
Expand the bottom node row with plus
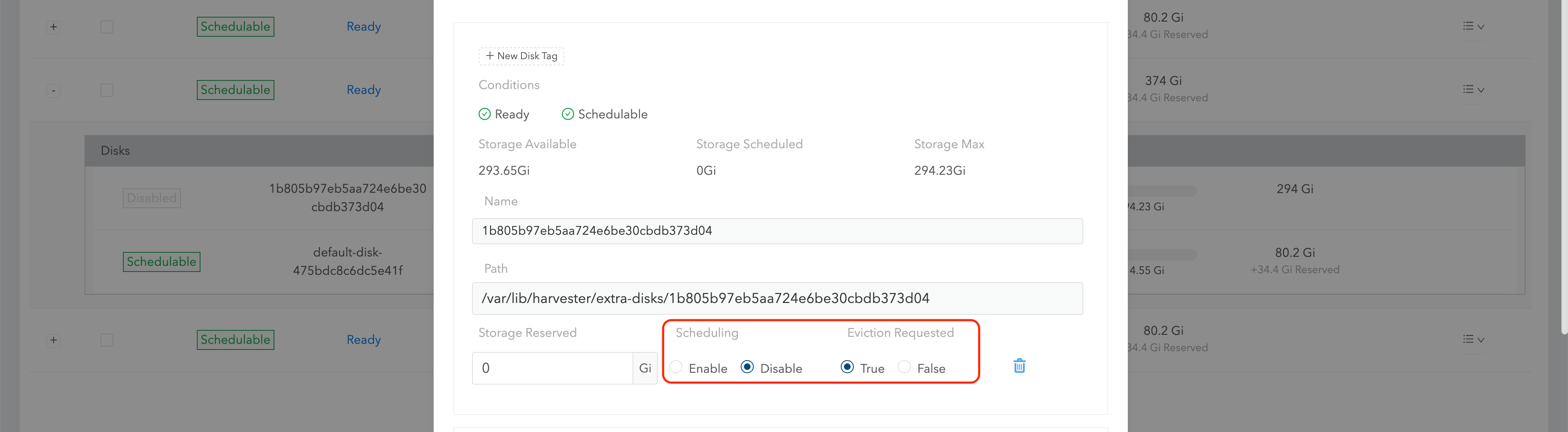click(53, 340)
